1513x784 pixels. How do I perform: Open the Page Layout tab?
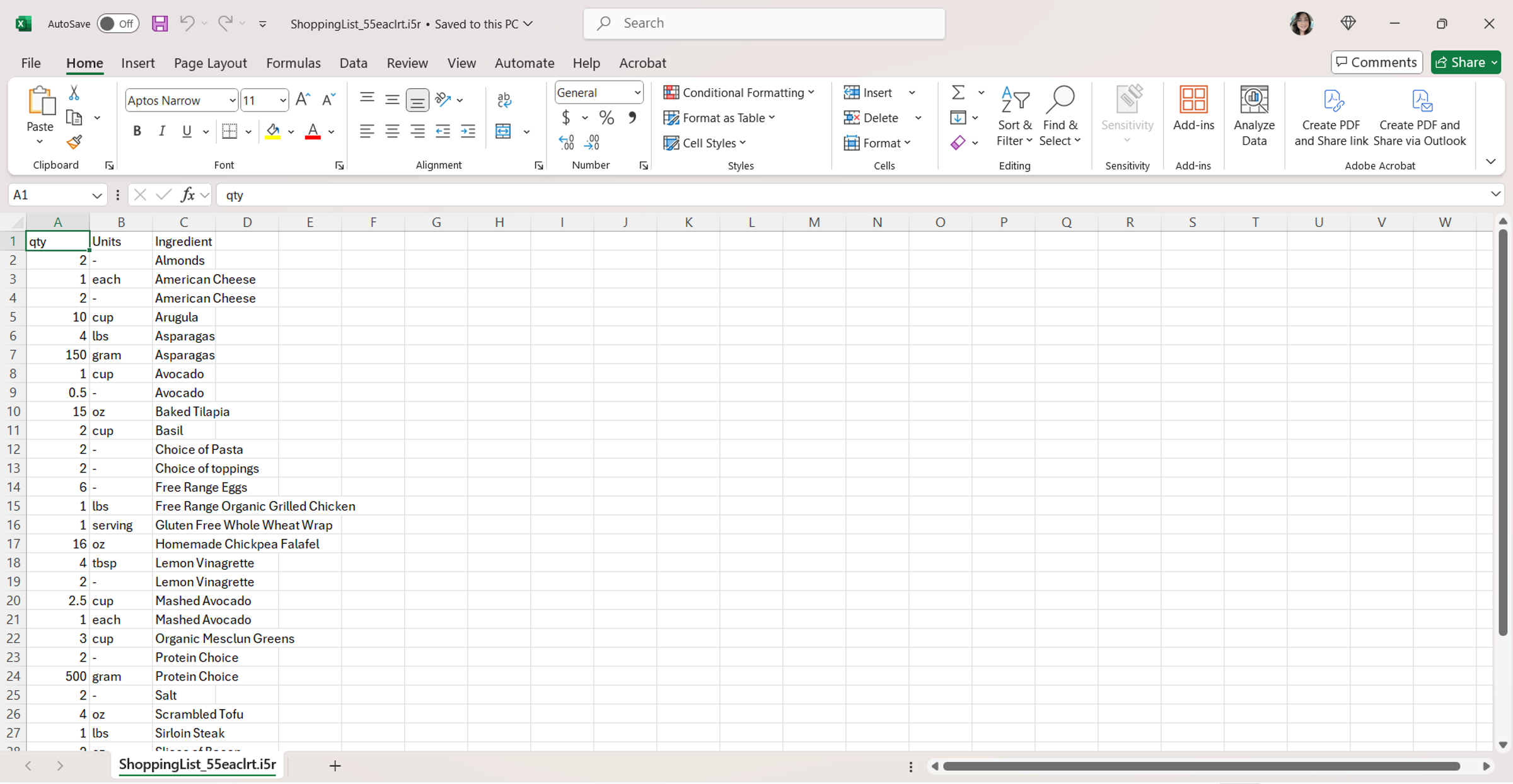click(210, 63)
